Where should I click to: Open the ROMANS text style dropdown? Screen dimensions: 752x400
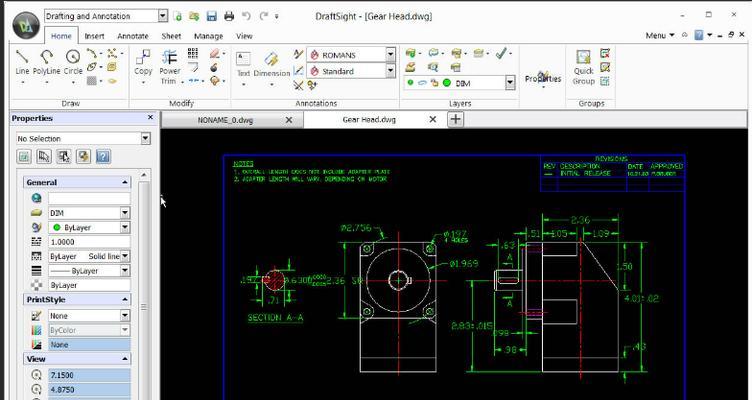(x=390, y=55)
